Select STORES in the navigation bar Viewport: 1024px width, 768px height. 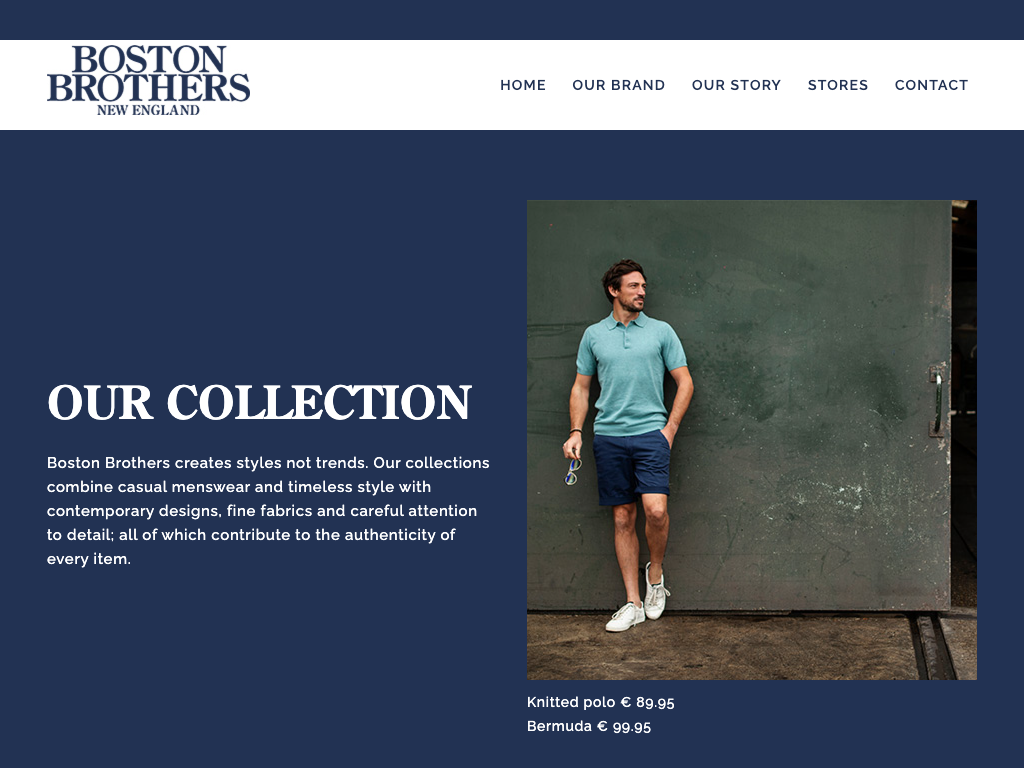pos(838,85)
